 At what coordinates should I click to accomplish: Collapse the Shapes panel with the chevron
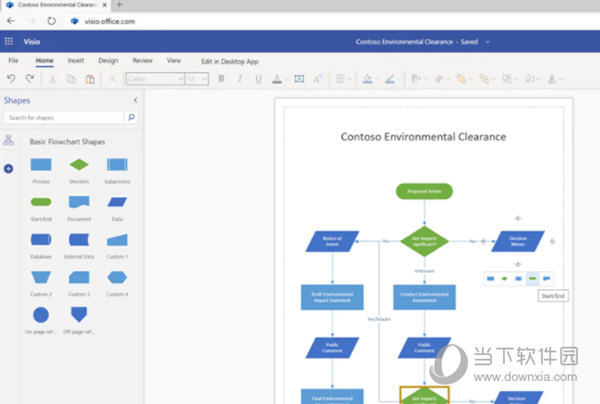point(135,101)
